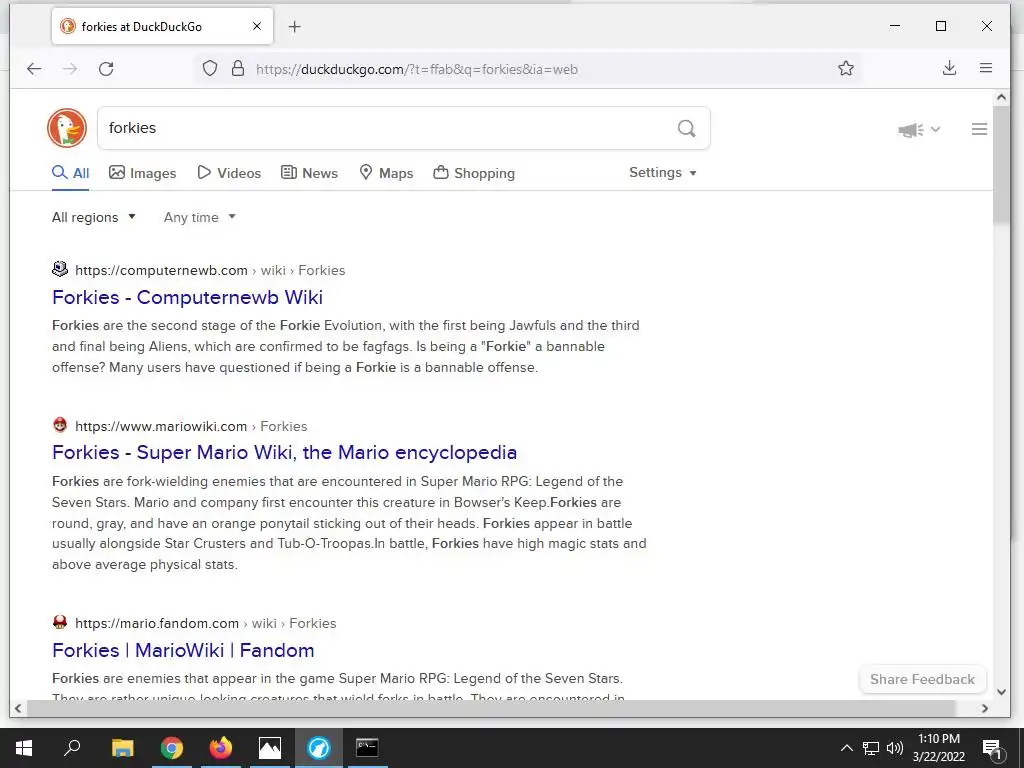Image resolution: width=1024 pixels, height=768 pixels.
Task: Open the All regions filter dropdown
Action: 93,217
